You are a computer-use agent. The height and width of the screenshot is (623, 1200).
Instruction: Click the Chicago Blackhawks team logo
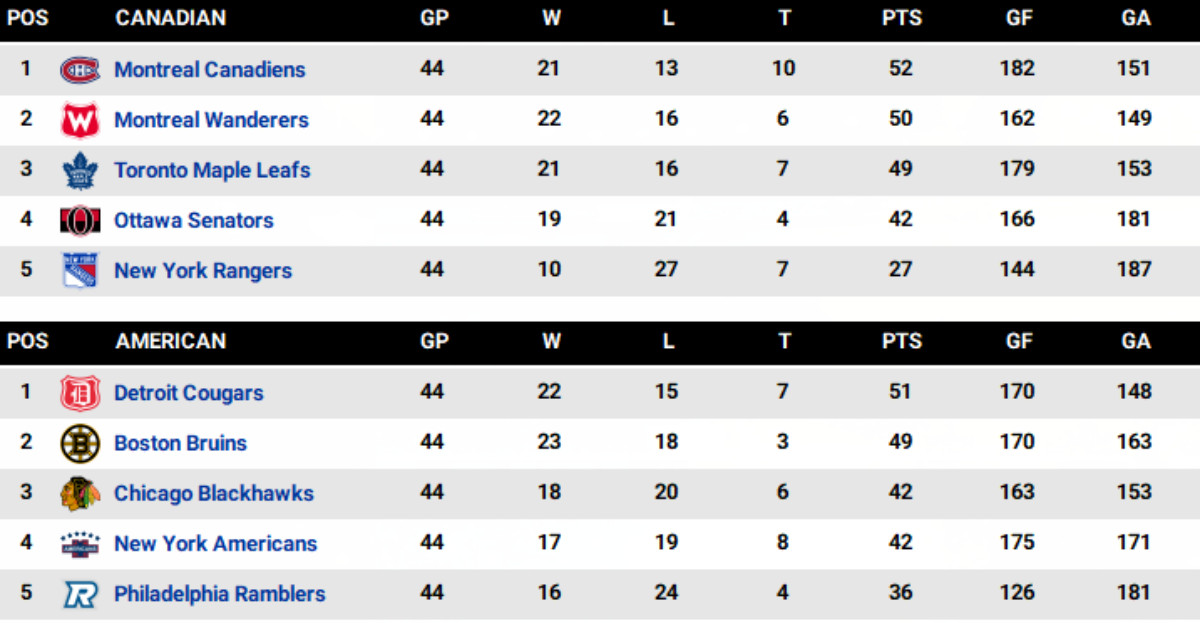tap(80, 493)
